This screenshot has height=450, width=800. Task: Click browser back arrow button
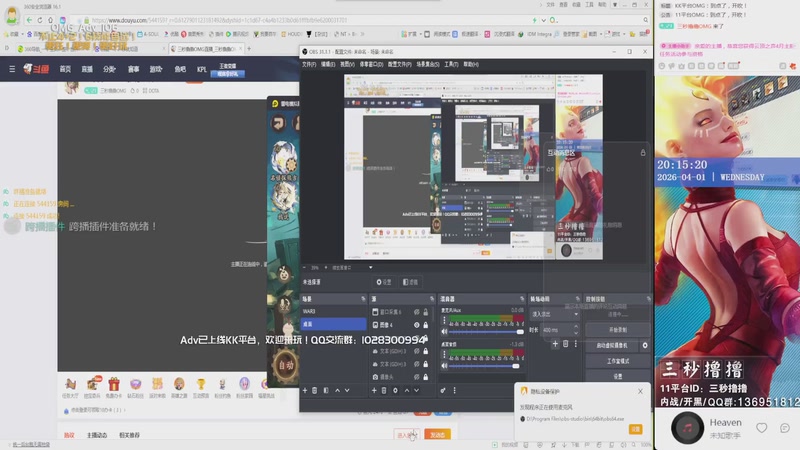(29, 20)
